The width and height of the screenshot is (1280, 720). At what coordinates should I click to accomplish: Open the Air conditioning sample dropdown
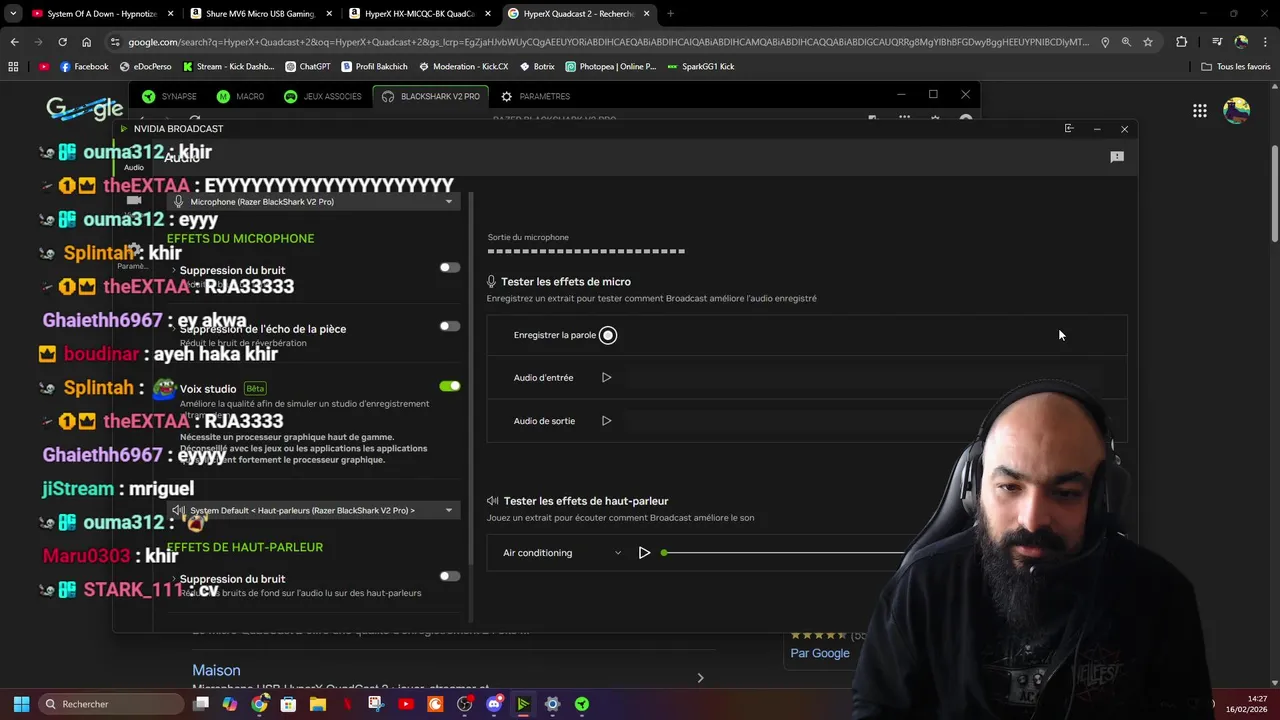[562, 553]
